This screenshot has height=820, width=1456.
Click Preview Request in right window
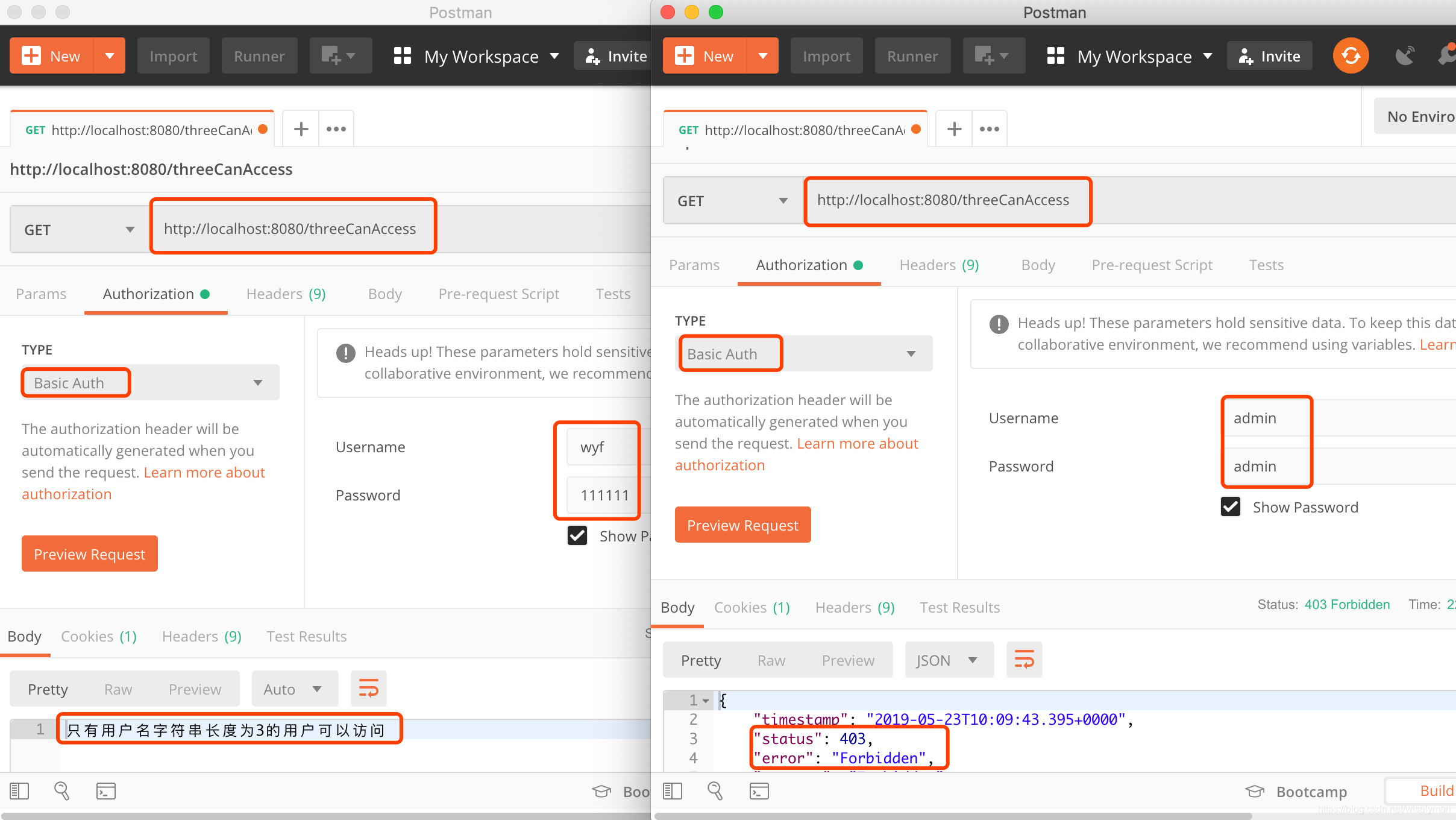click(x=743, y=525)
